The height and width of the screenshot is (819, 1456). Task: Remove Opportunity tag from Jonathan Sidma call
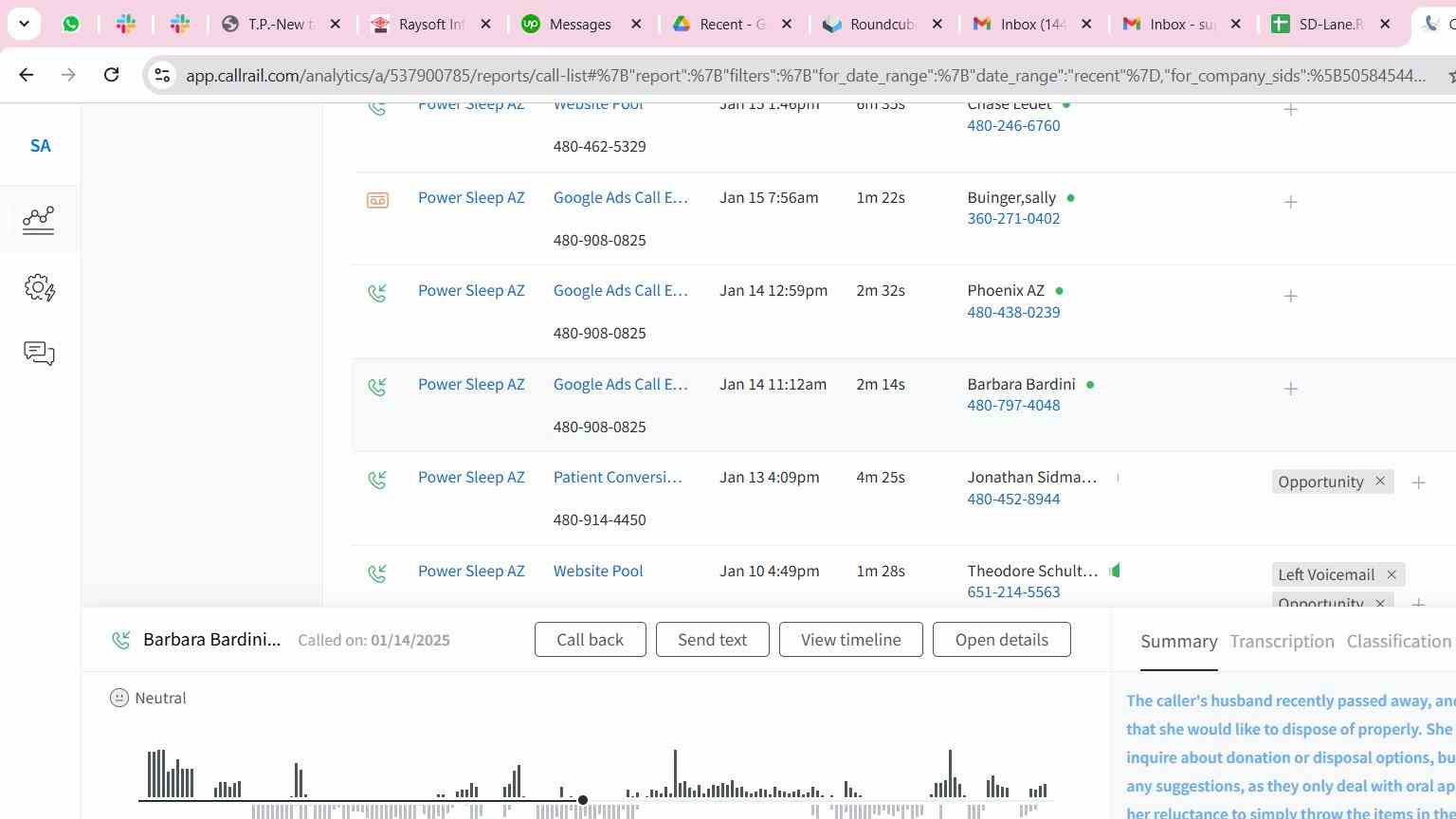pos(1380,482)
